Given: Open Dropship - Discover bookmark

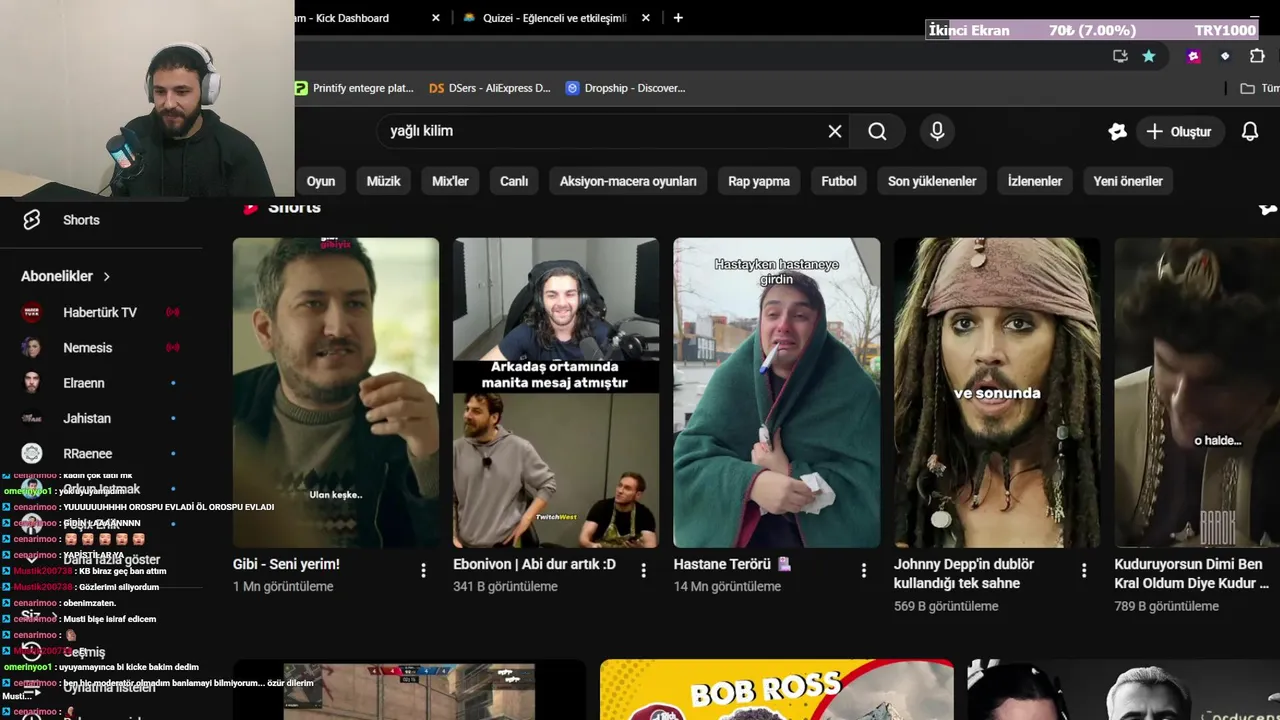Looking at the screenshot, I should 625,88.
